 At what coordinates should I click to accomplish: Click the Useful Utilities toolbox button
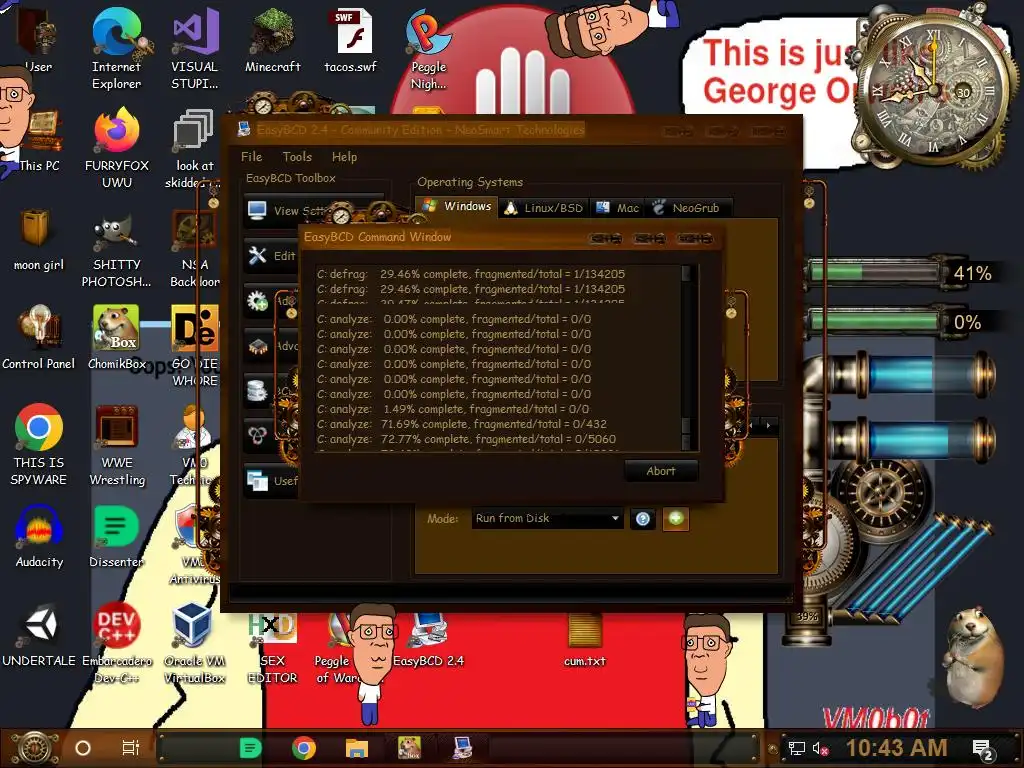272,481
